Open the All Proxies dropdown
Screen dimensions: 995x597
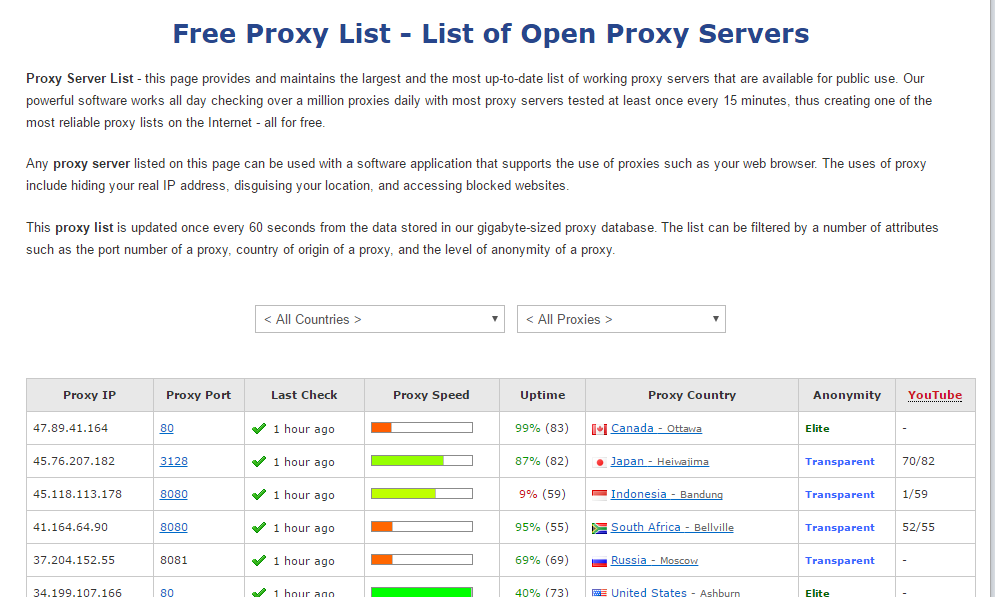(621, 319)
